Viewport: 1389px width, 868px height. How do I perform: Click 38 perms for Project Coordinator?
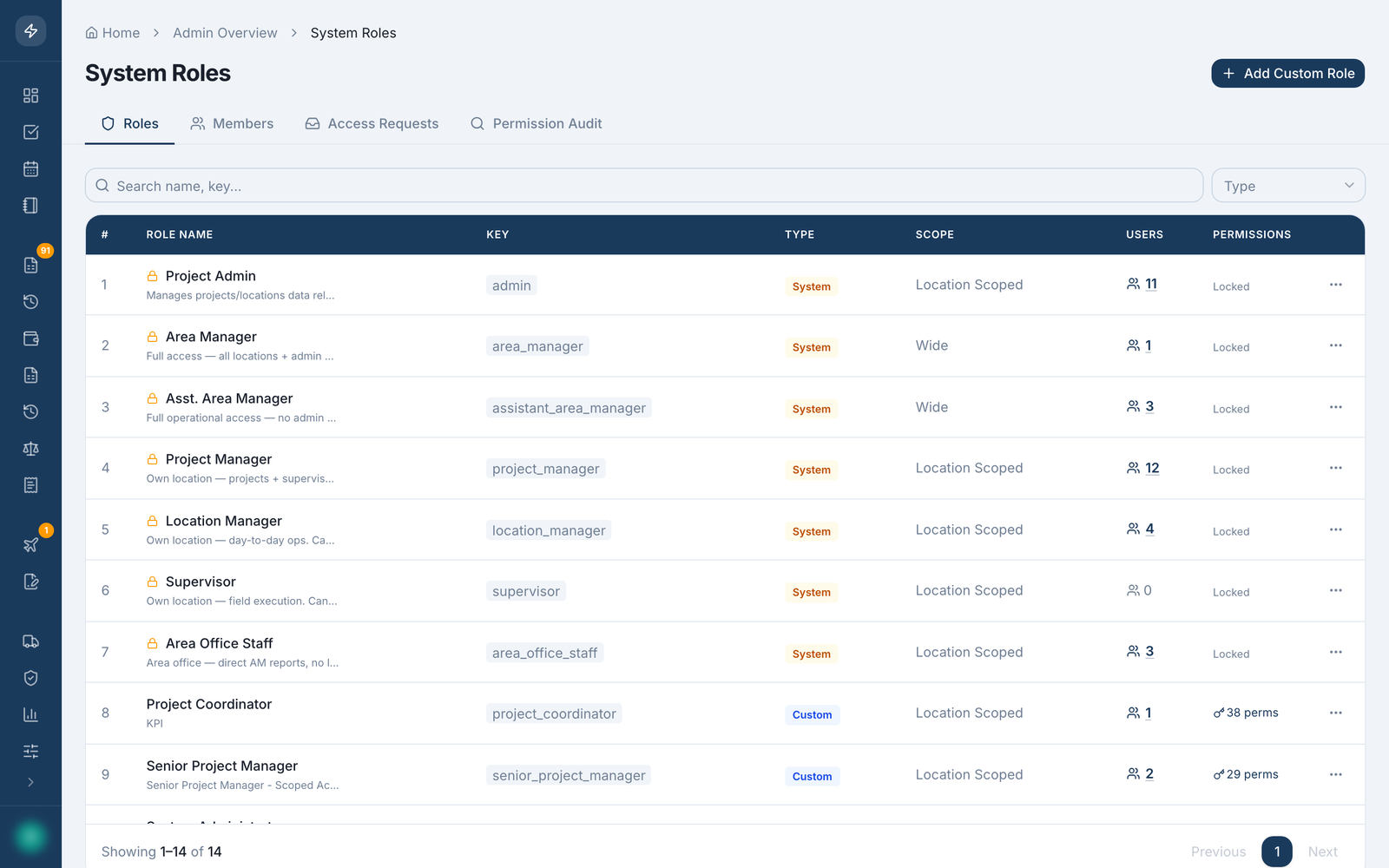pos(1246,713)
